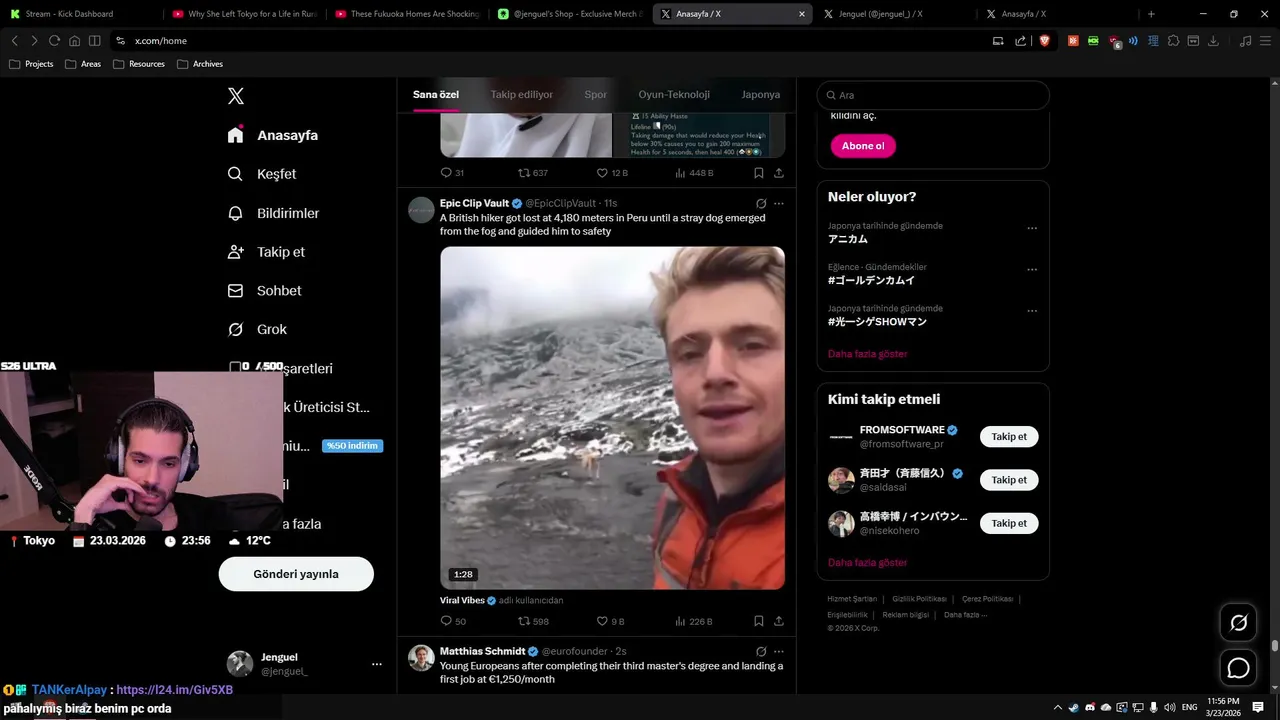Open Bildirimler notifications

point(273,213)
